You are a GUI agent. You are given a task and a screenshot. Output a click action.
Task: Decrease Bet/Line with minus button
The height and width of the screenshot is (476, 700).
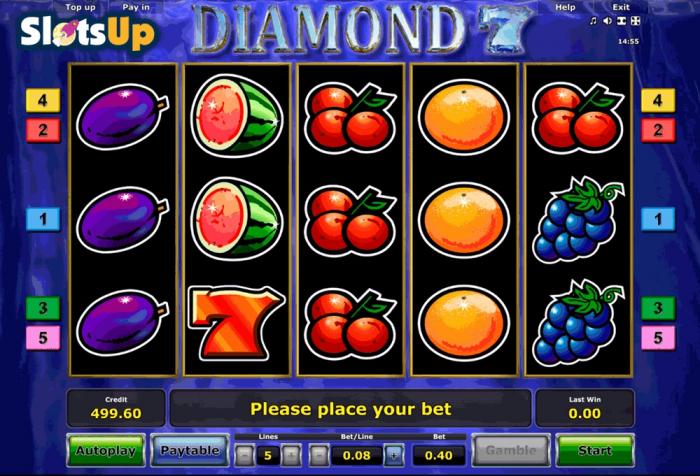[x=319, y=455]
